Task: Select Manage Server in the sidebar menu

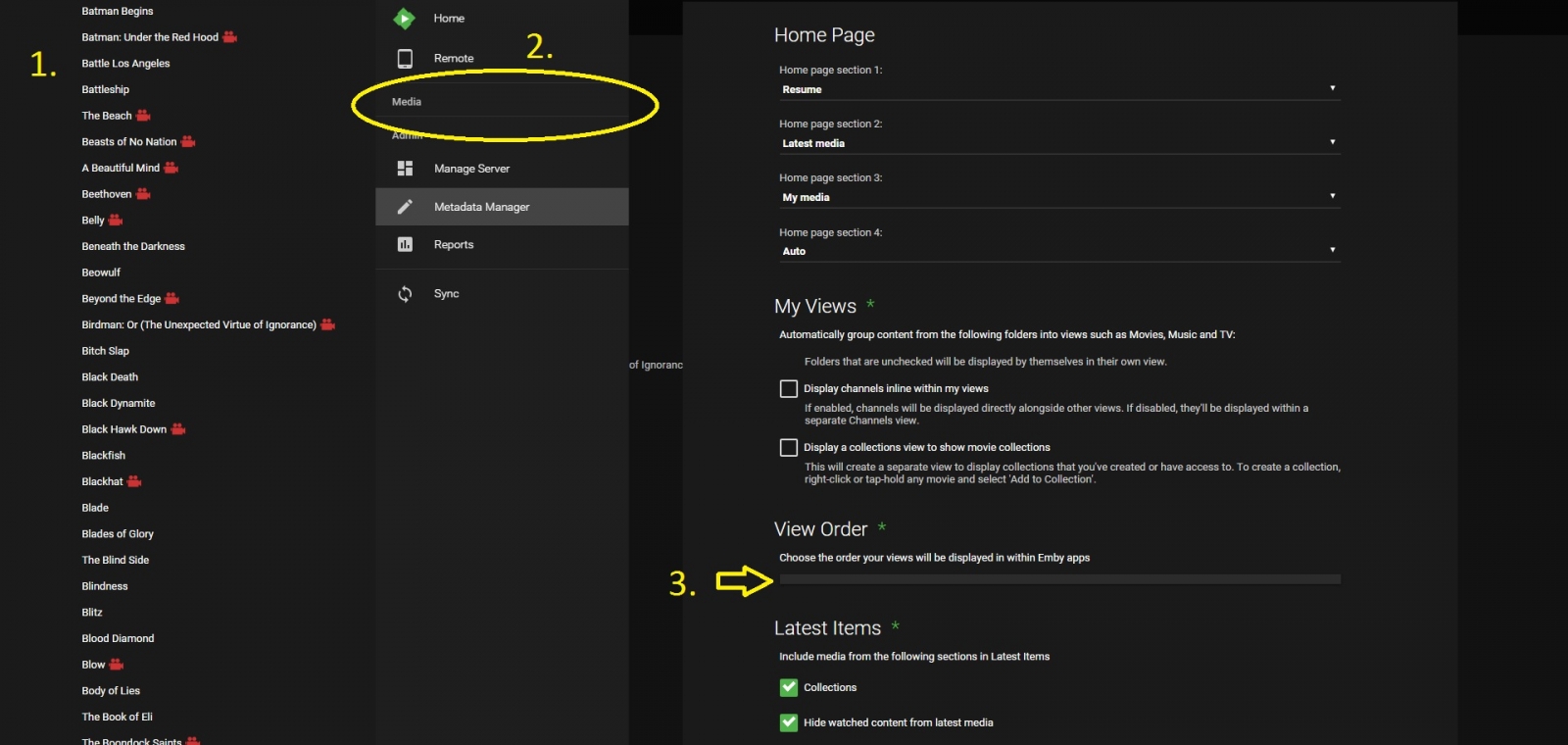Action: tap(471, 169)
